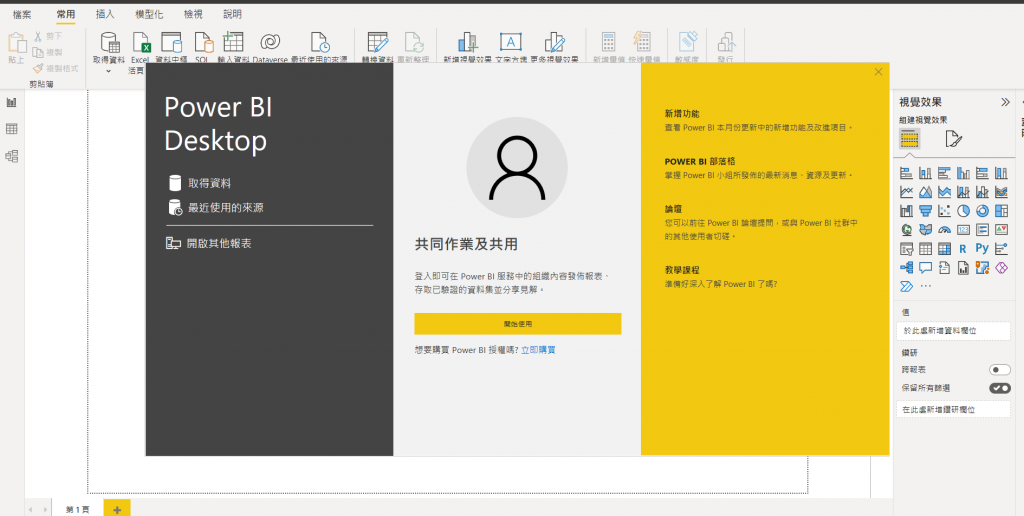The height and width of the screenshot is (516, 1024).
Task: Add a new page with plus button
Action: point(118,509)
